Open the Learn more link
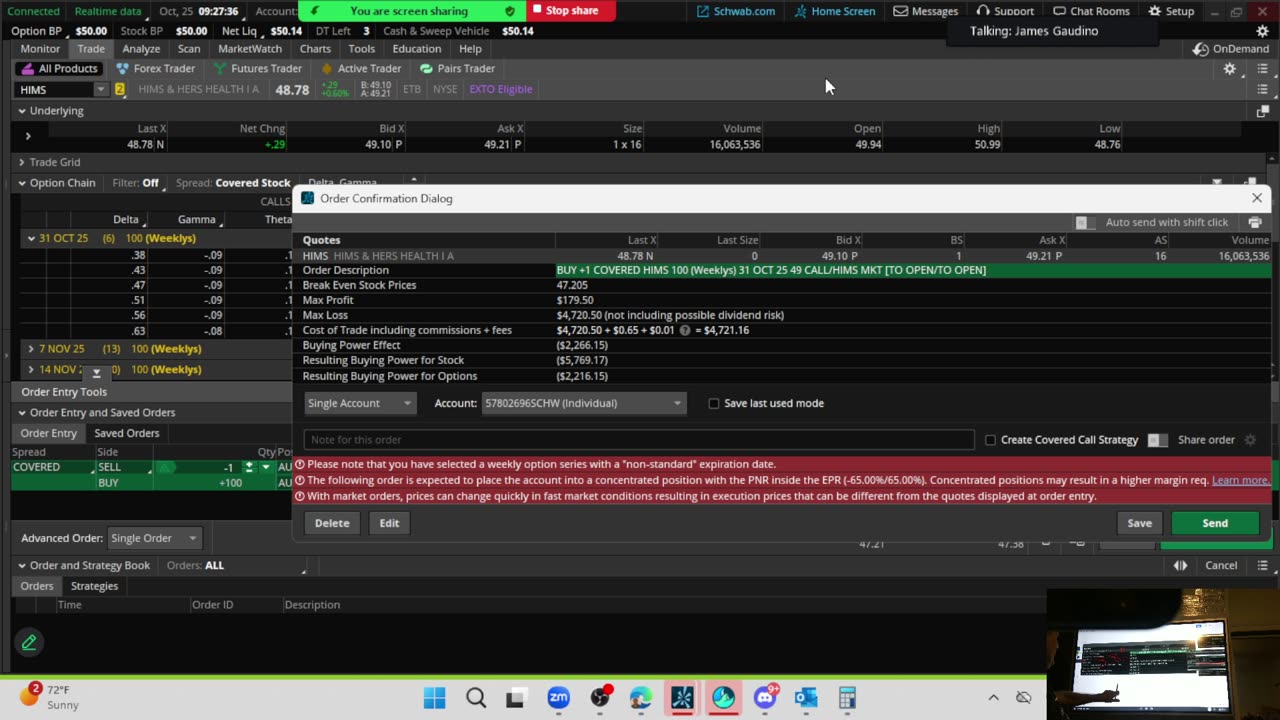Image resolution: width=1280 pixels, height=720 pixels. pyautogui.click(x=1240, y=480)
